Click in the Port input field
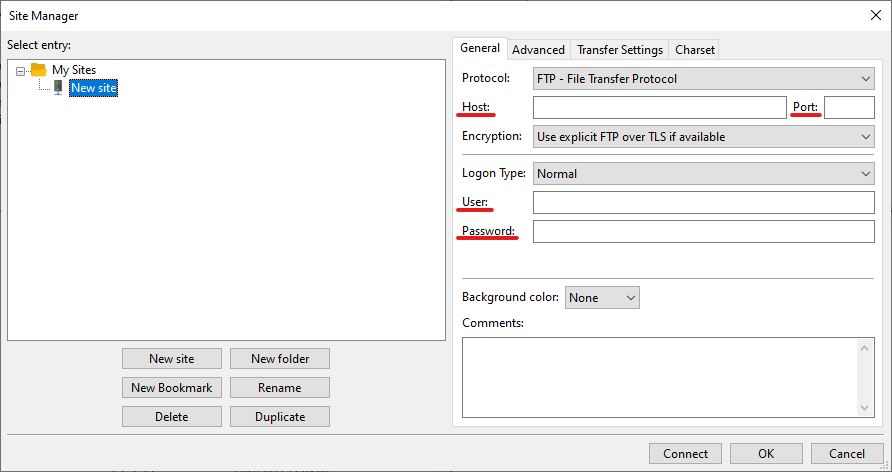 [x=849, y=107]
